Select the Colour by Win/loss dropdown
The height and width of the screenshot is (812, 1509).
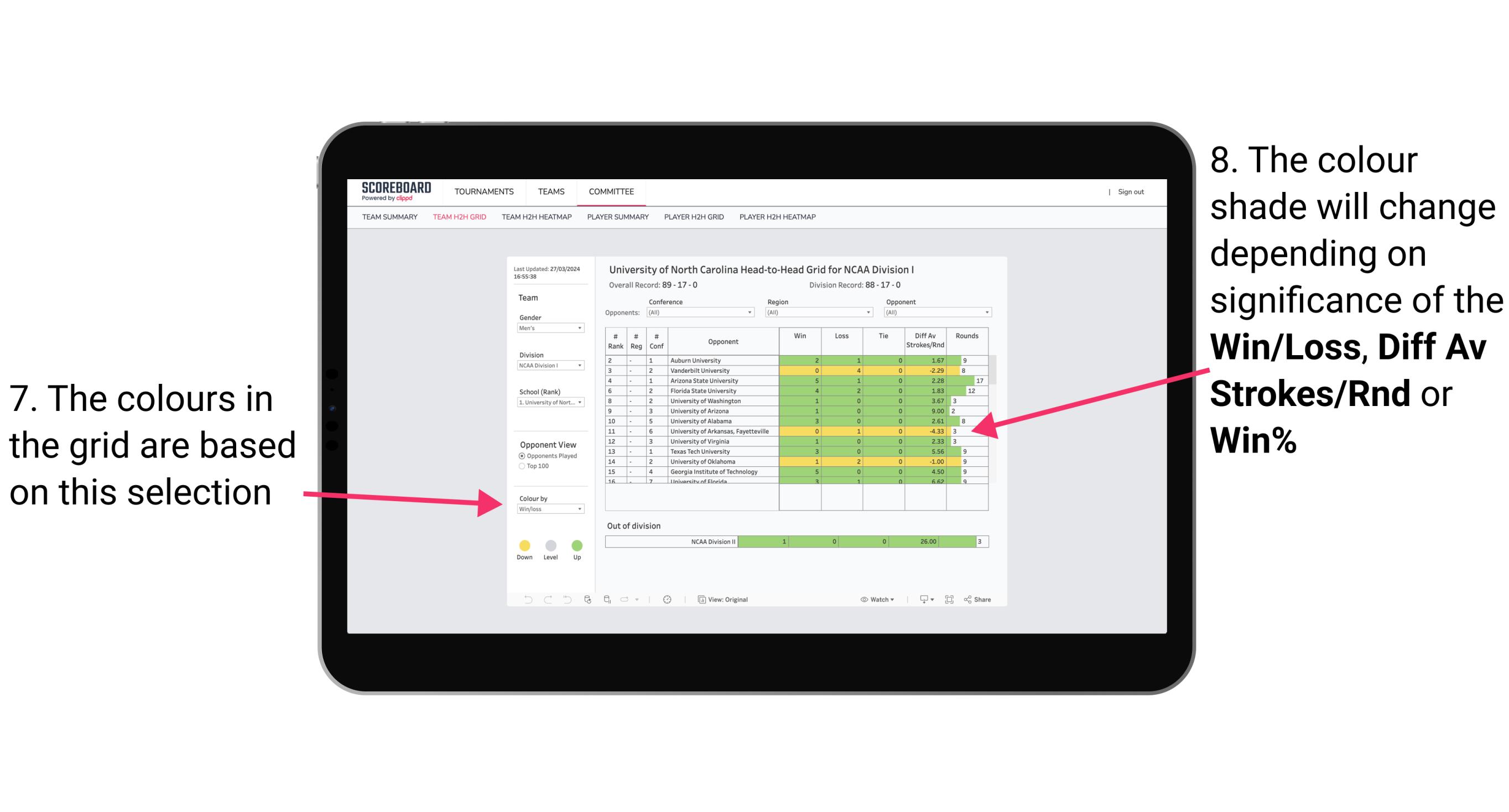point(547,509)
